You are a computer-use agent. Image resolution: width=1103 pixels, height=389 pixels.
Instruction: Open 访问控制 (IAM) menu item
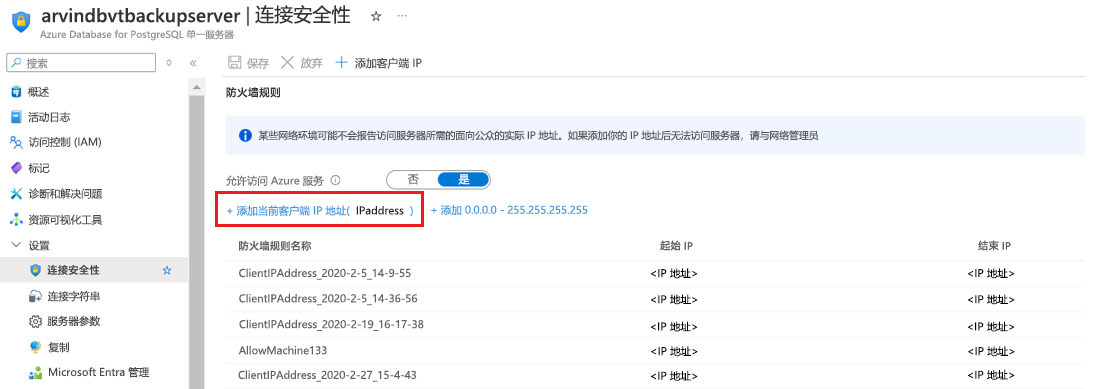click(x=65, y=142)
